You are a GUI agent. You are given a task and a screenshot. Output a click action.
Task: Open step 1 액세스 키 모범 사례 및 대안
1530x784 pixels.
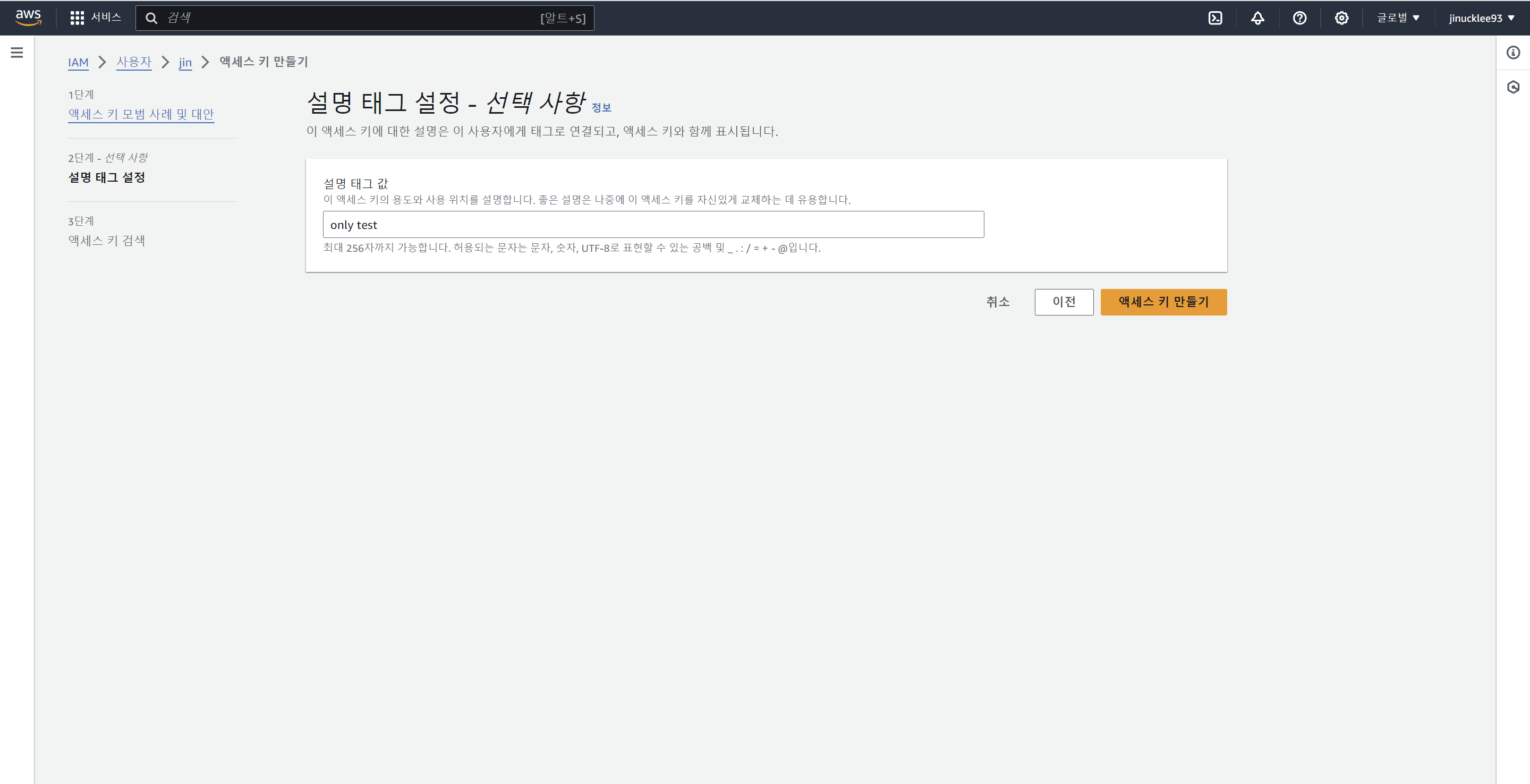tap(141, 114)
